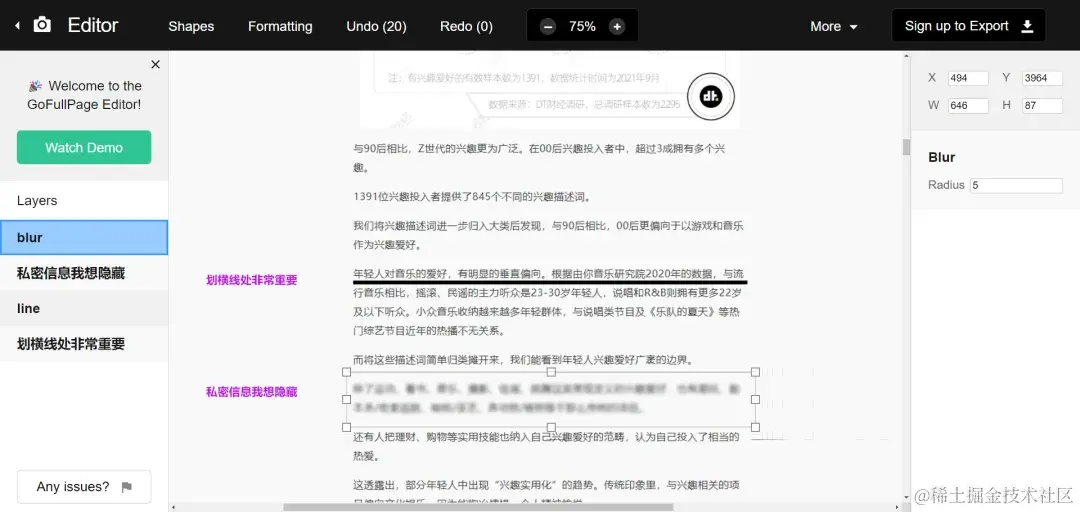Select the line layer in Layers

point(84,308)
